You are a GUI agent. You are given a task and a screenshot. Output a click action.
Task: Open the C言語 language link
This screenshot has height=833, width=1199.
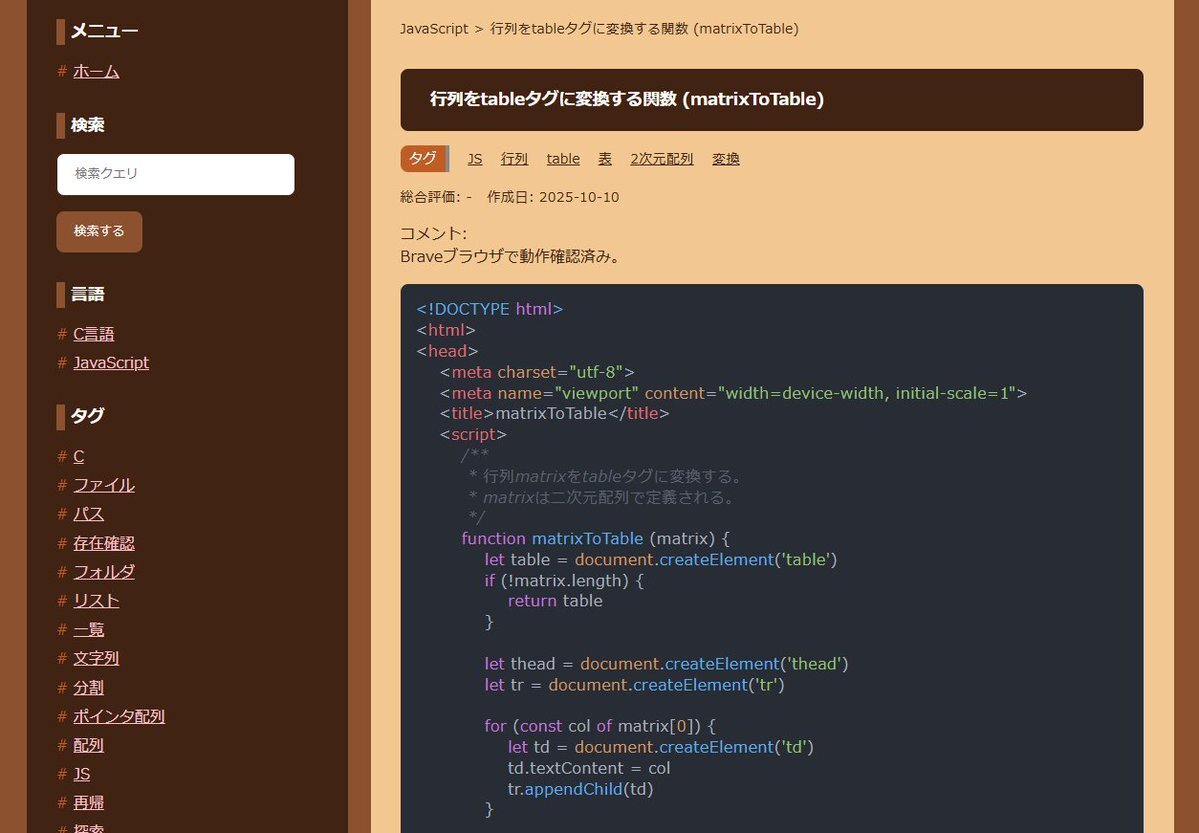pyautogui.click(x=93, y=334)
